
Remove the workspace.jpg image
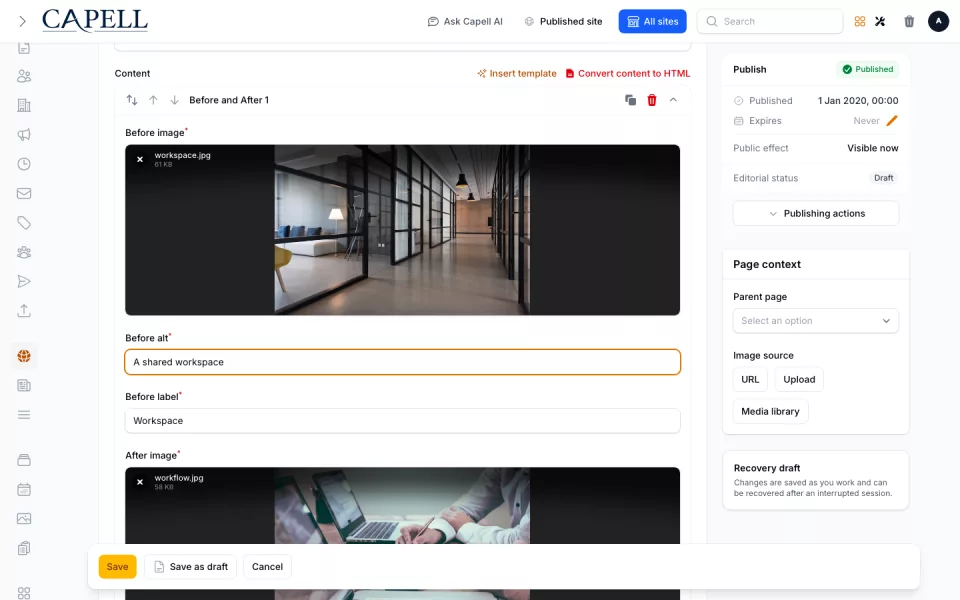140,159
